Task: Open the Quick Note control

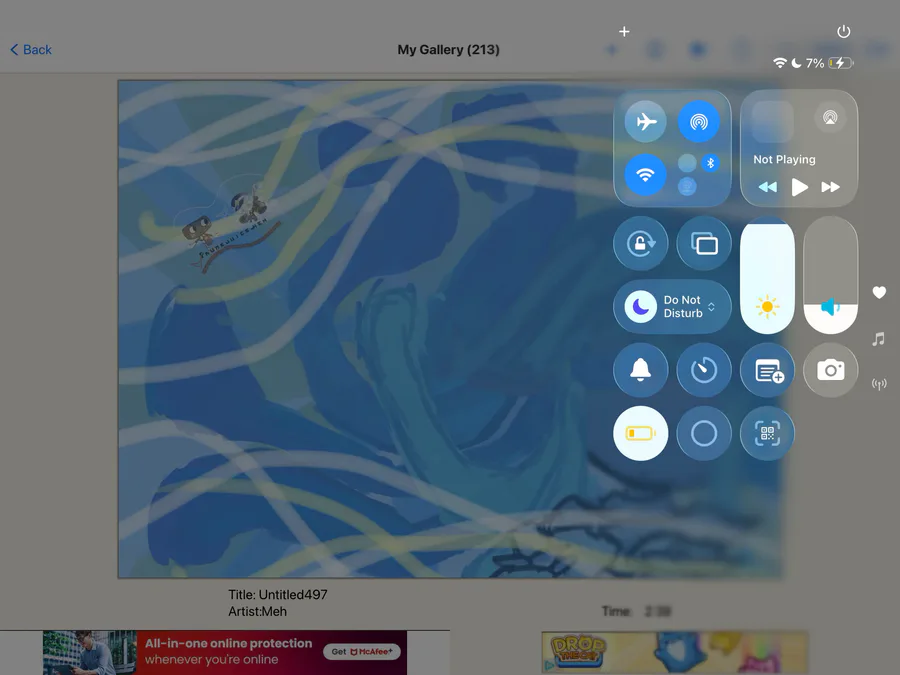Action: 767,370
